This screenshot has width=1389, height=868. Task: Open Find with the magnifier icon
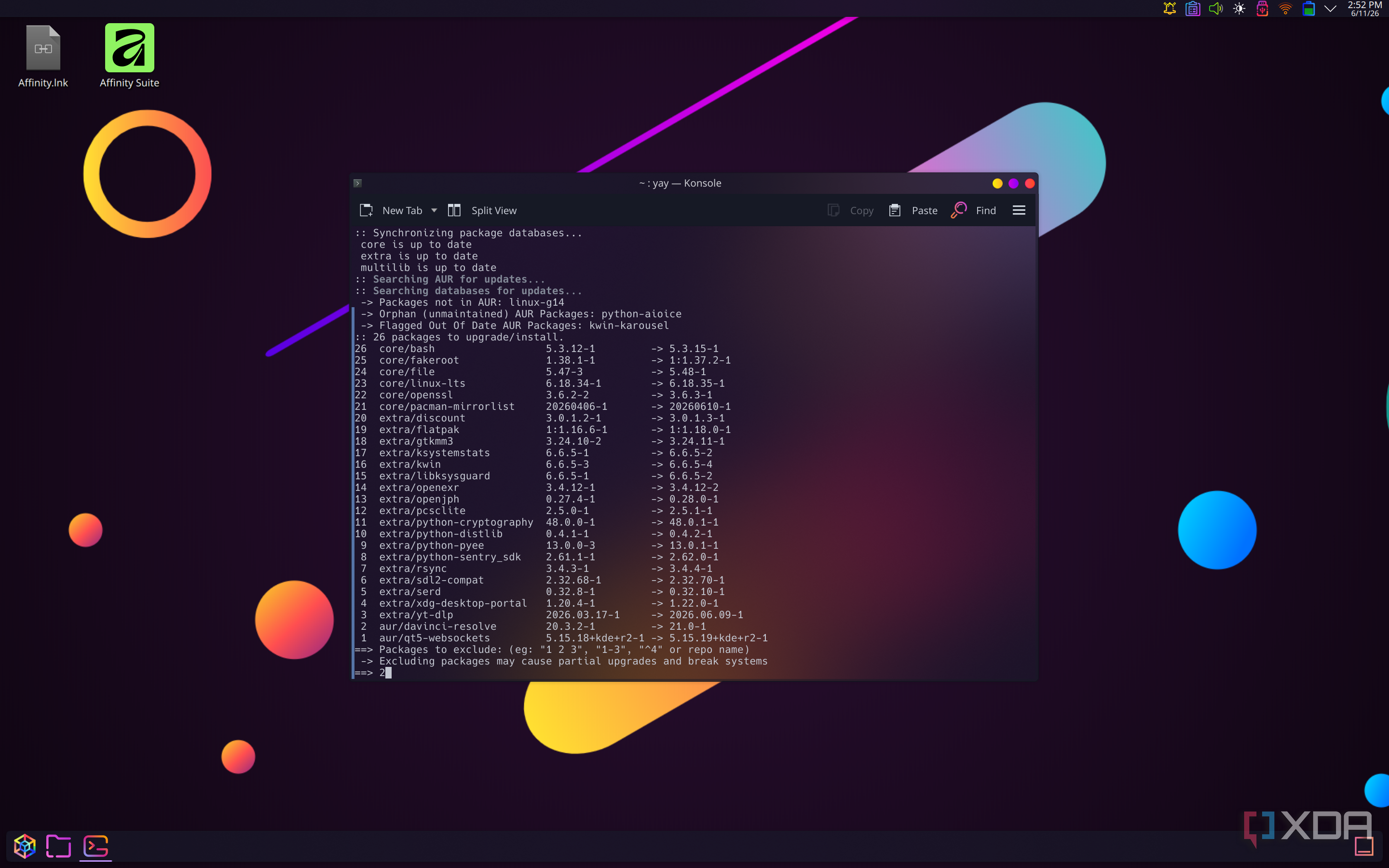[958, 210]
